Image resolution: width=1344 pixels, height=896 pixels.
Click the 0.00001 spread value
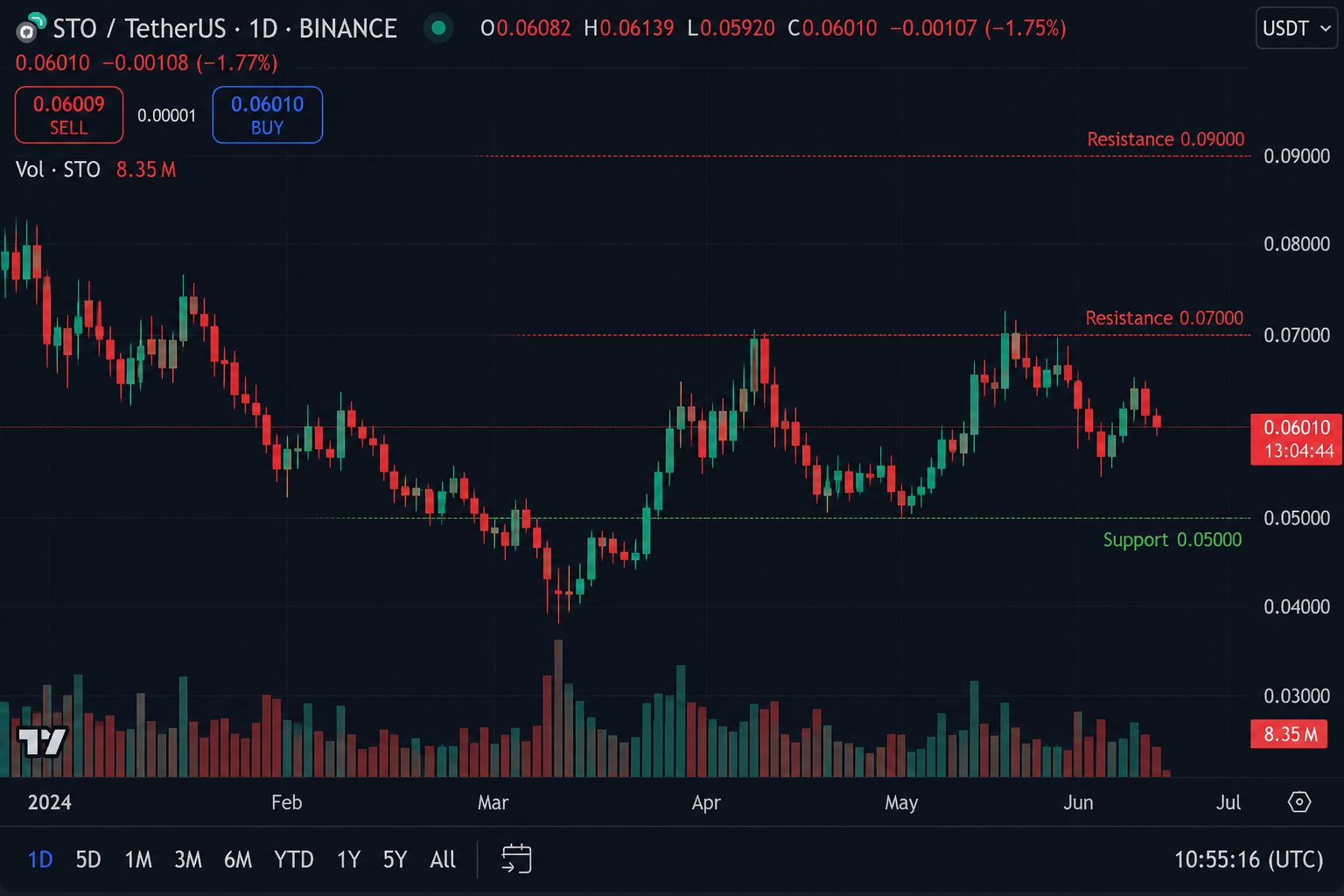[167, 115]
